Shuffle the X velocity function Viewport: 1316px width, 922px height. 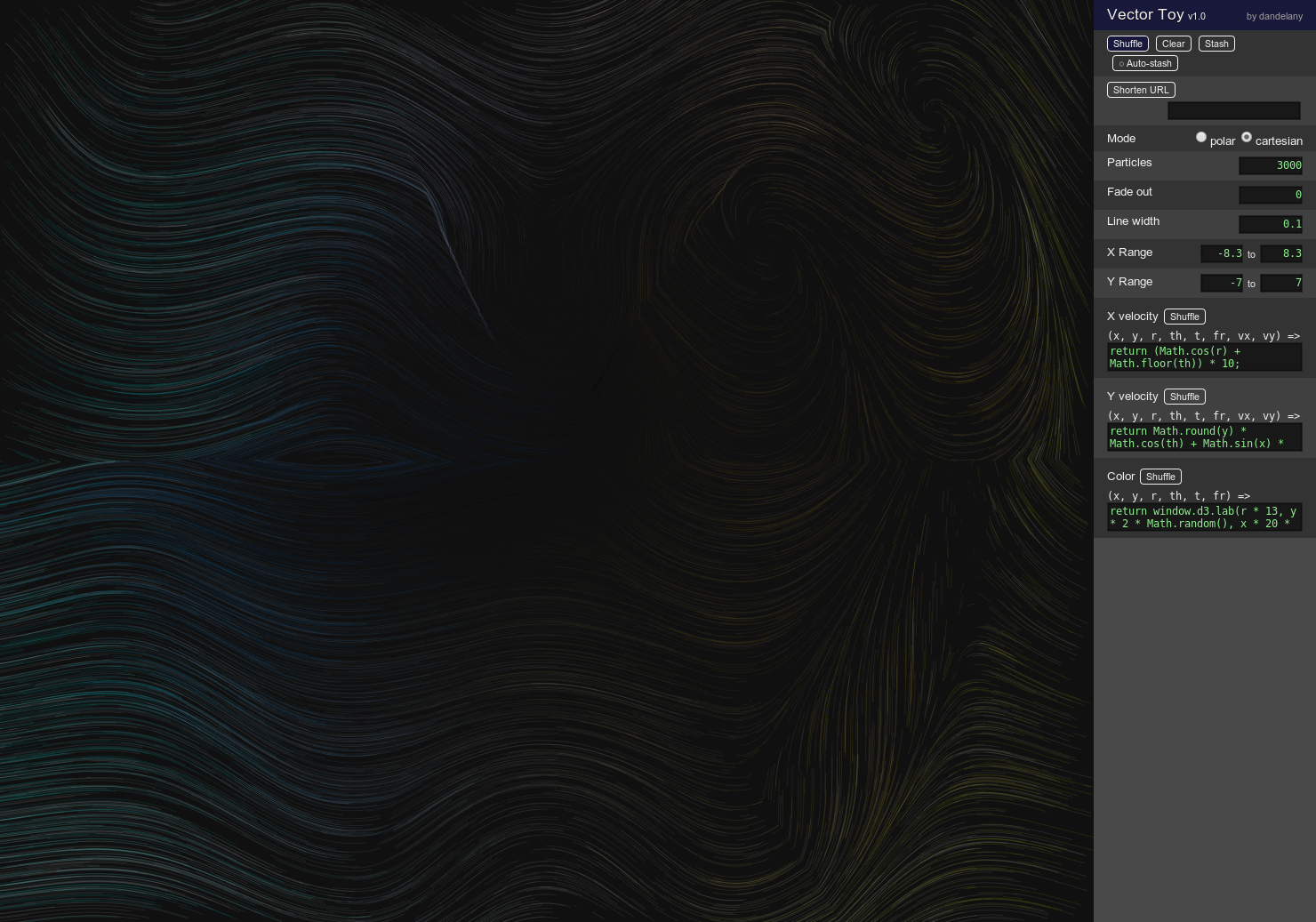pos(1184,317)
